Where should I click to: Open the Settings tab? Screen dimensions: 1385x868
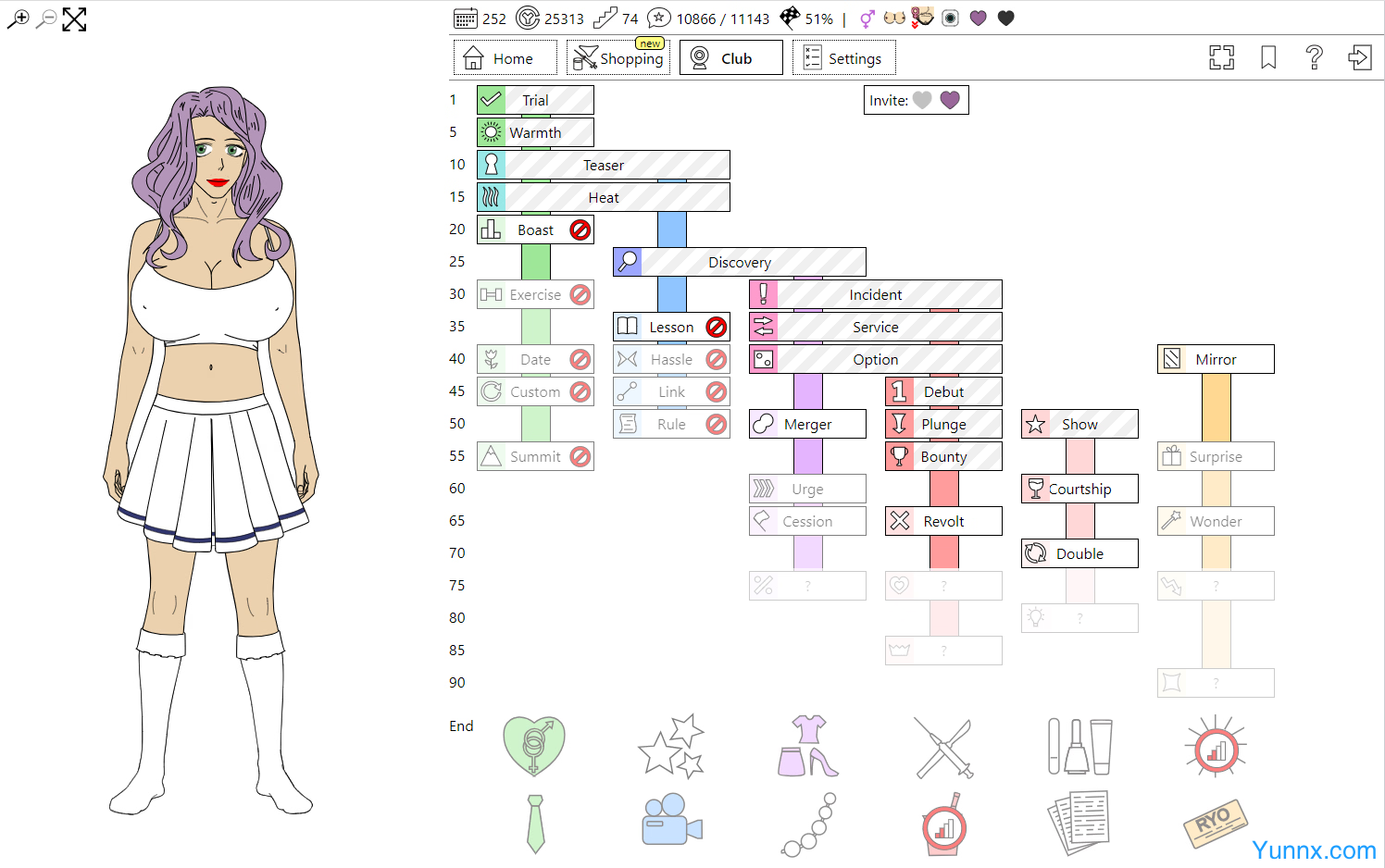pos(843,58)
